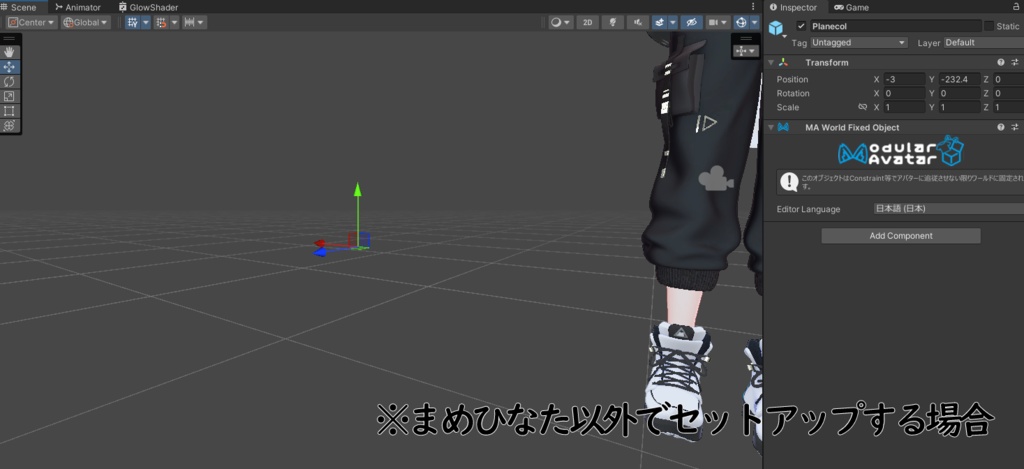
Task: Open MA World Fixed Object preset icon
Action: [1015, 127]
